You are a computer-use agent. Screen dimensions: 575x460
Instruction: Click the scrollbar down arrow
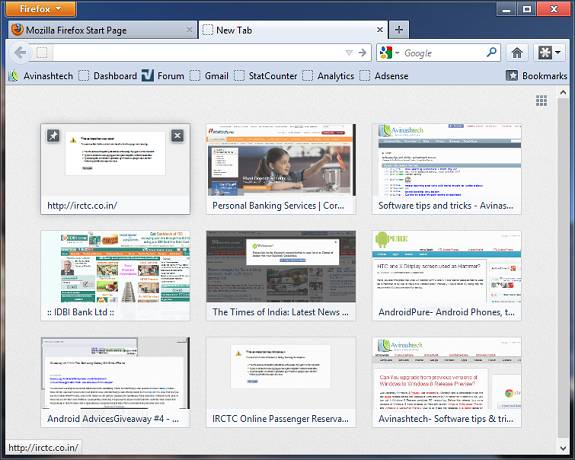(x=563, y=448)
